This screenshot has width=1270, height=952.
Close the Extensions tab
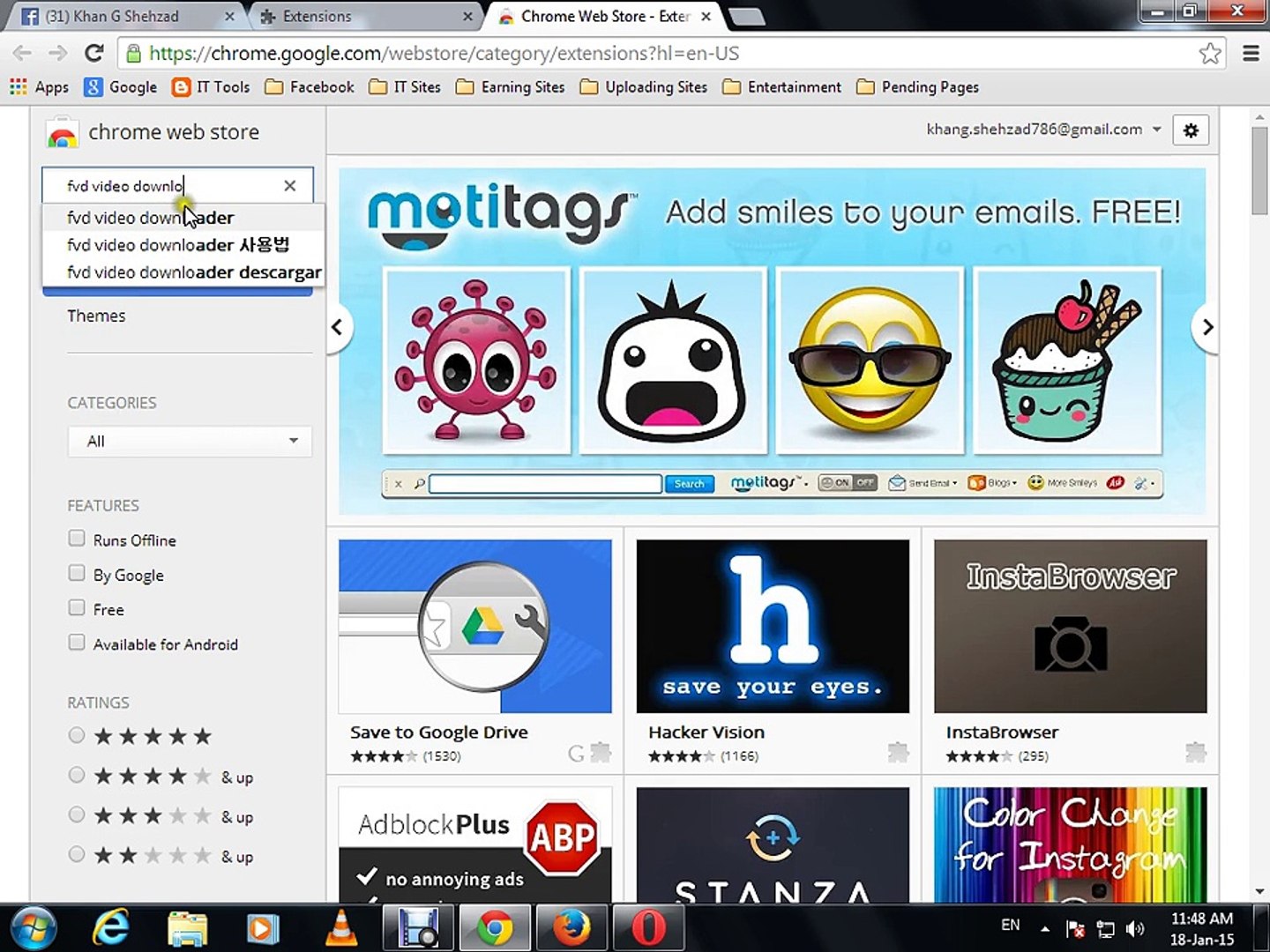(468, 17)
